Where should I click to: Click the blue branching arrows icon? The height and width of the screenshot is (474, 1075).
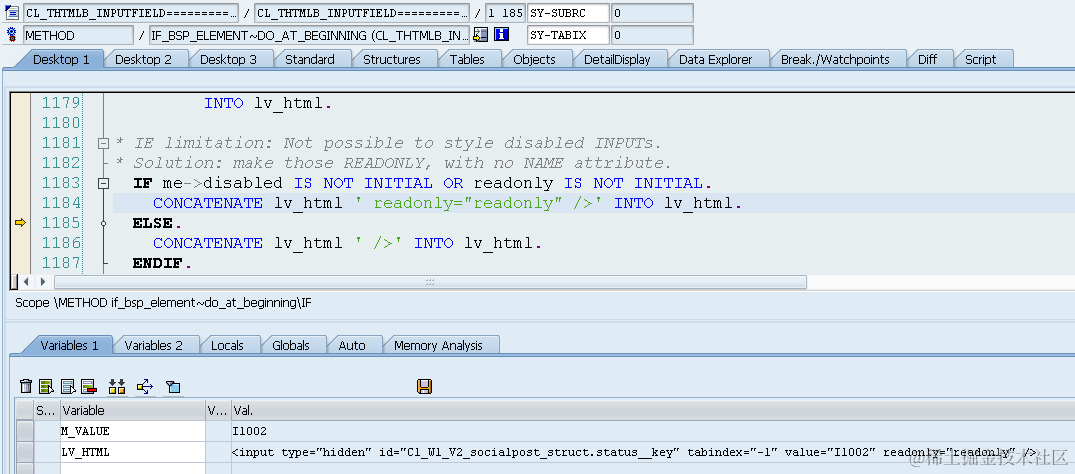tap(145, 387)
